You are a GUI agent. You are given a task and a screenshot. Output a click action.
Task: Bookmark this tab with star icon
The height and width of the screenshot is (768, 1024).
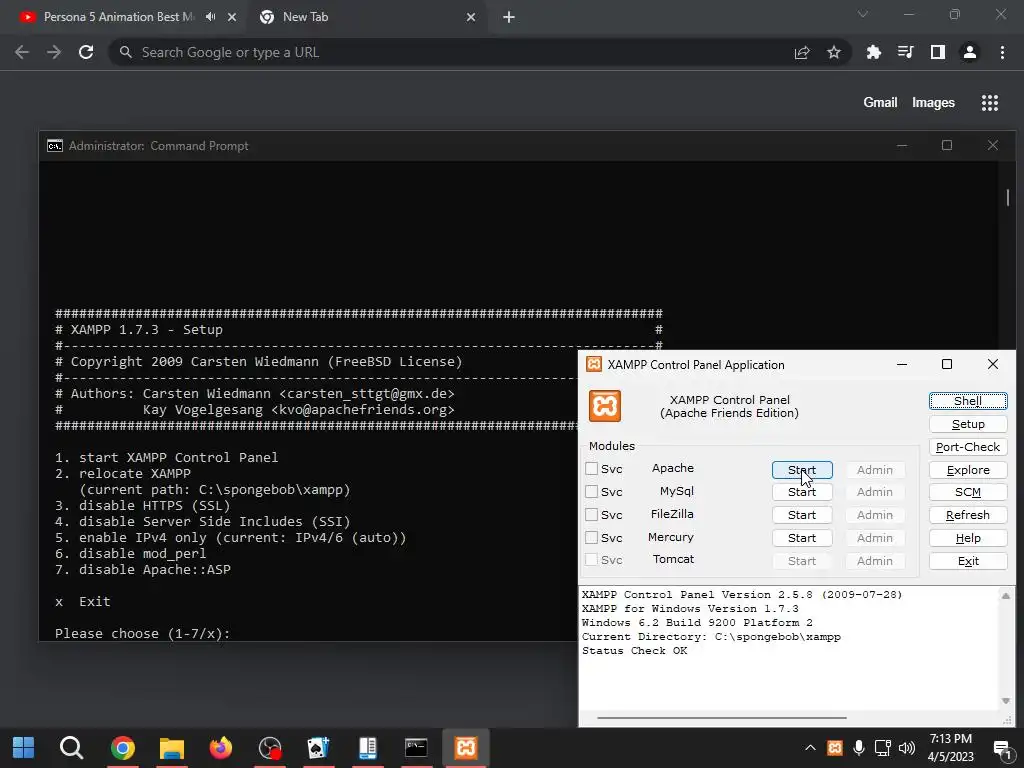point(834,52)
